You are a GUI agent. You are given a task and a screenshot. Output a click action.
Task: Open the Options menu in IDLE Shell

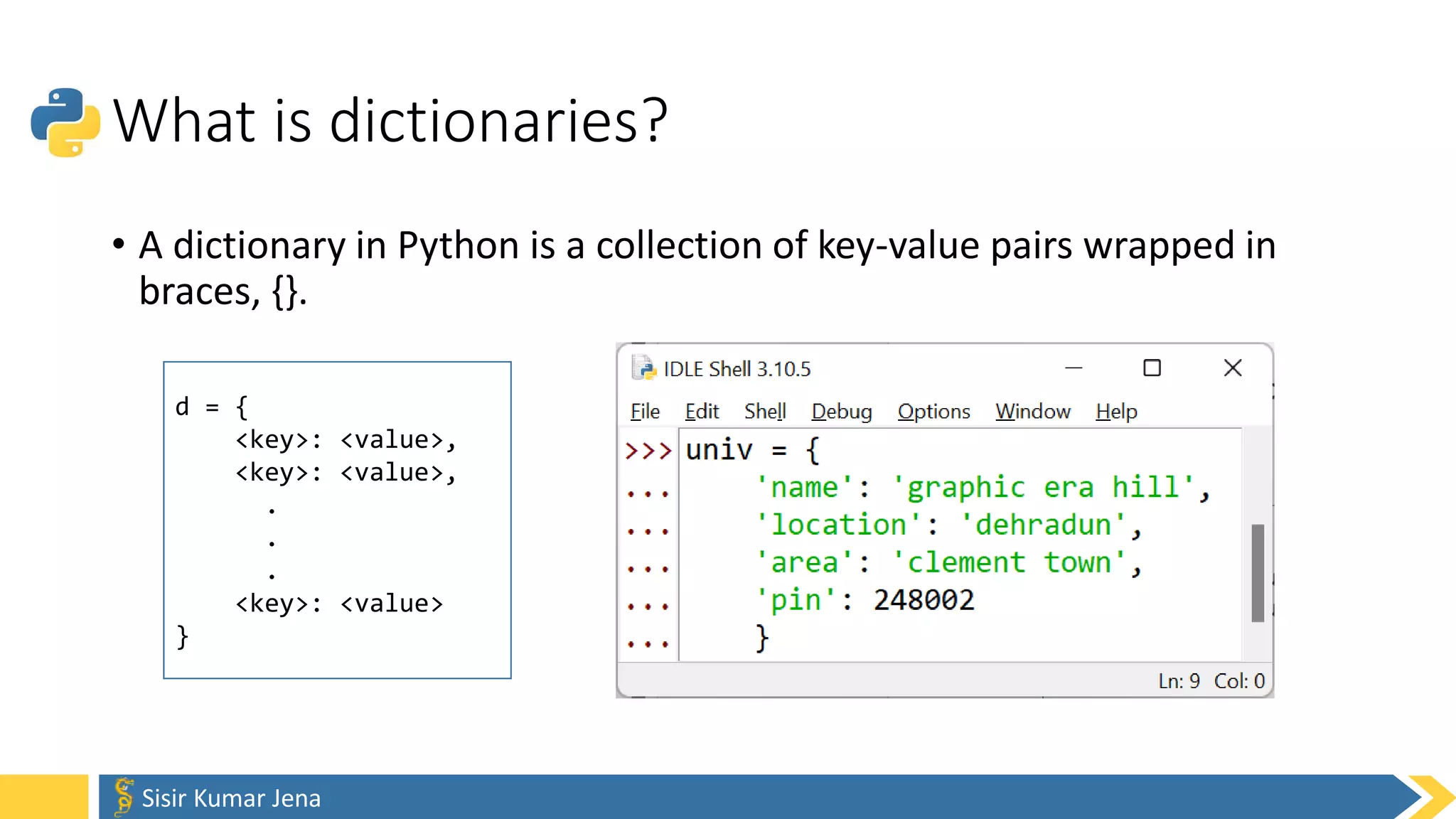pyautogui.click(x=933, y=412)
